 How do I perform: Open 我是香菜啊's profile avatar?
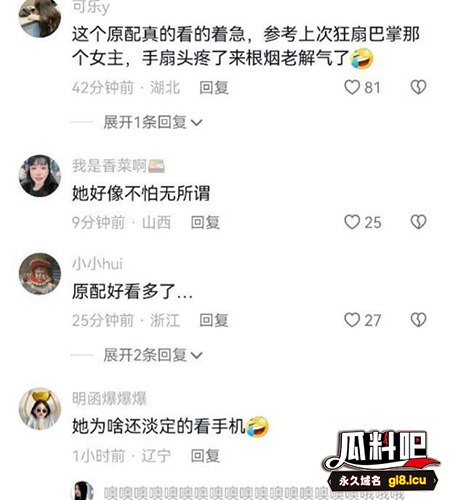[40, 176]
